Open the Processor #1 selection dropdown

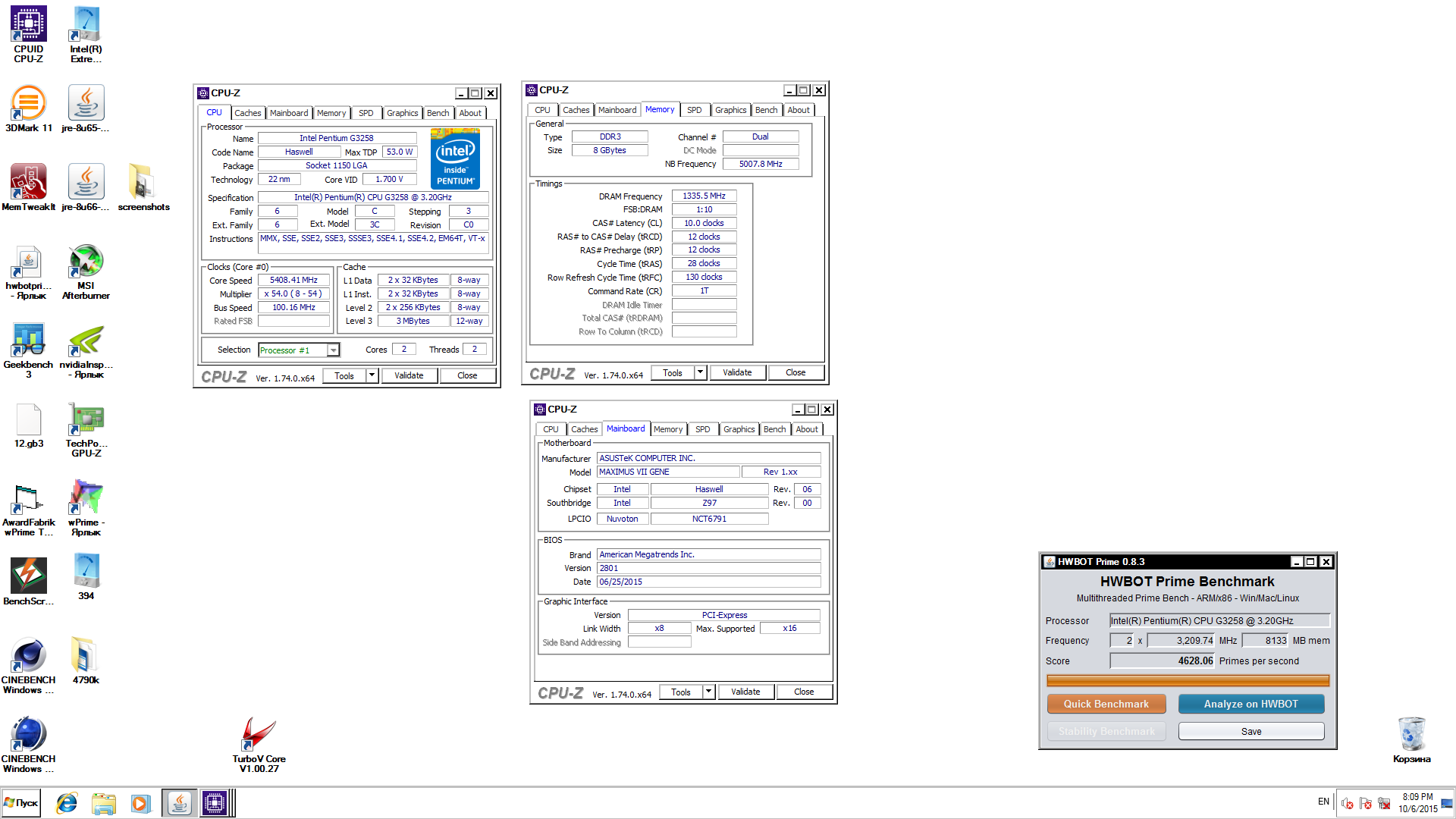coord(333,350)
